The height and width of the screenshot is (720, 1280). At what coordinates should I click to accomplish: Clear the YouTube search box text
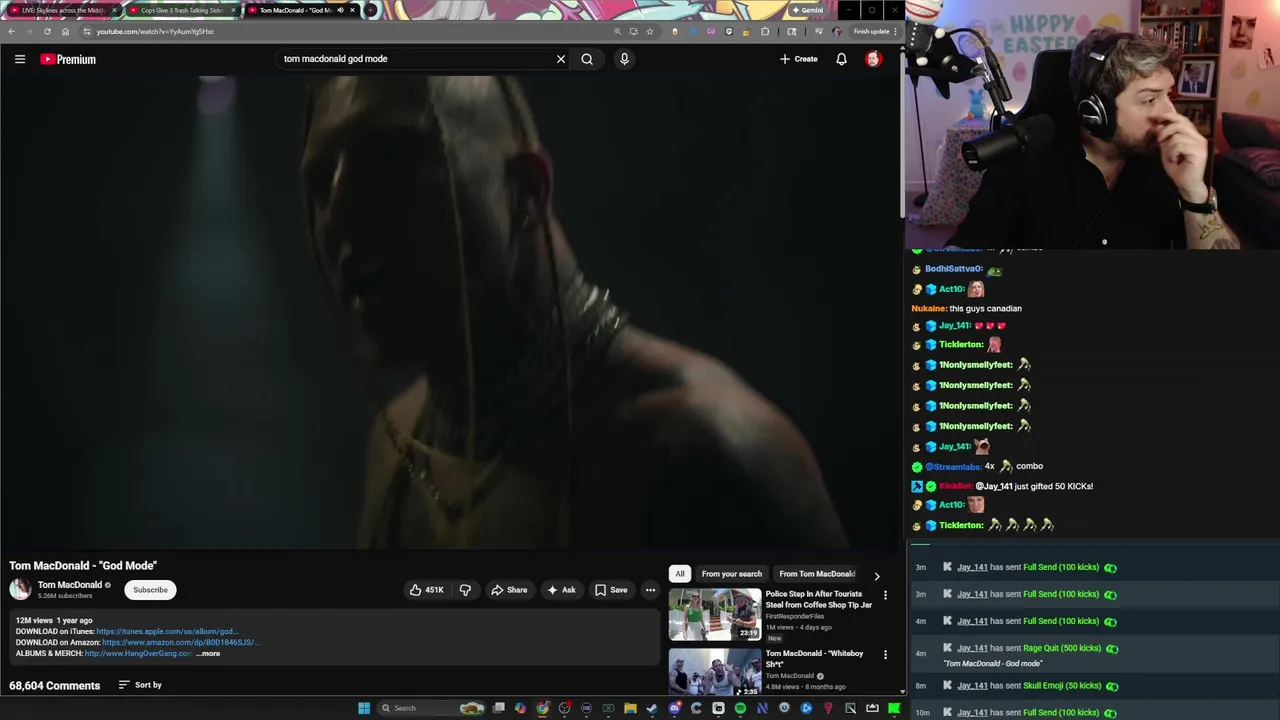[561, 59]
